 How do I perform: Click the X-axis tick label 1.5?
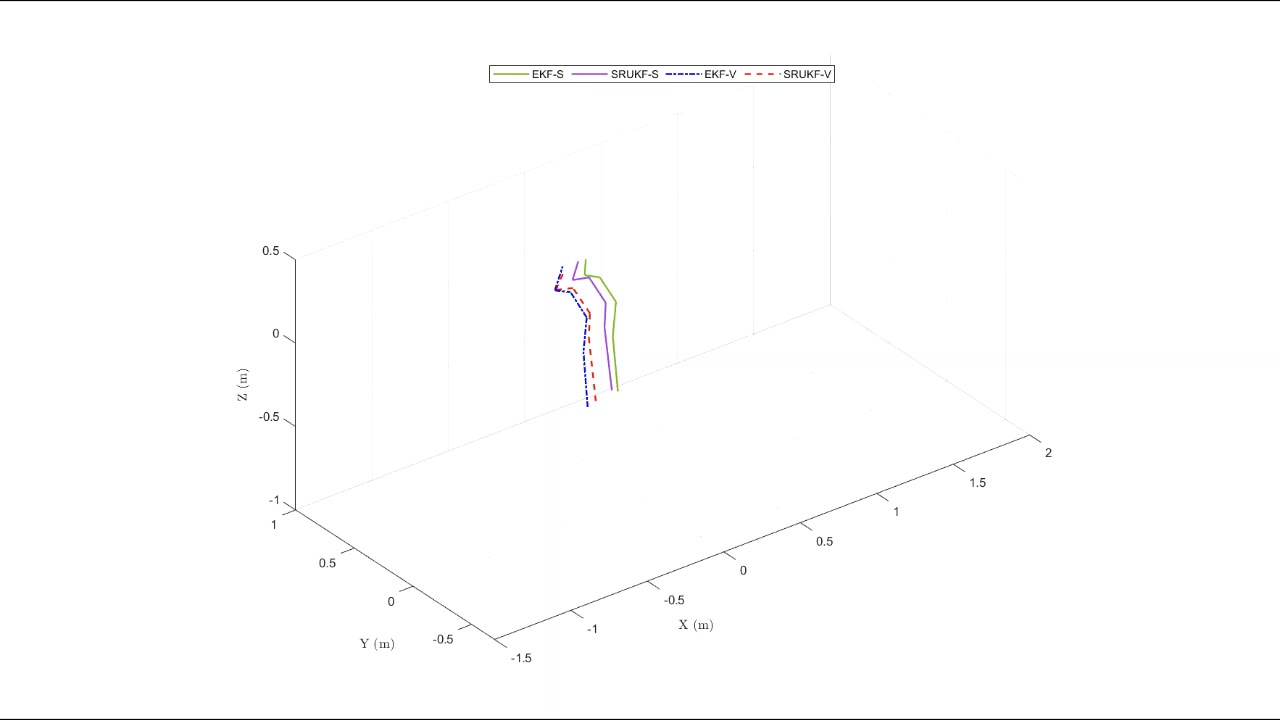click(977, 483)
